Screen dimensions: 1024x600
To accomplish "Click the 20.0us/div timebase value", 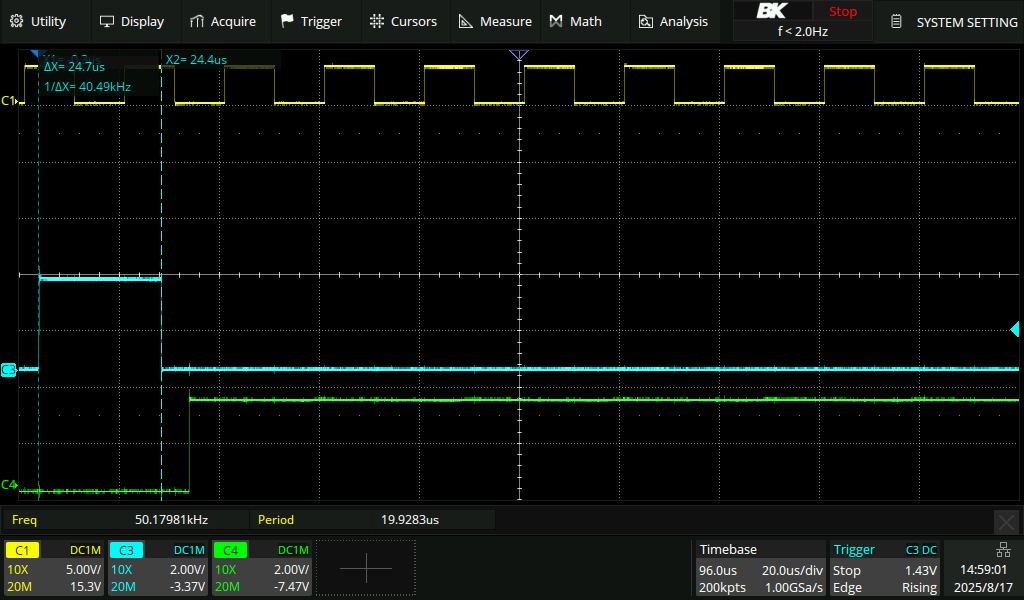I will 792,571.
